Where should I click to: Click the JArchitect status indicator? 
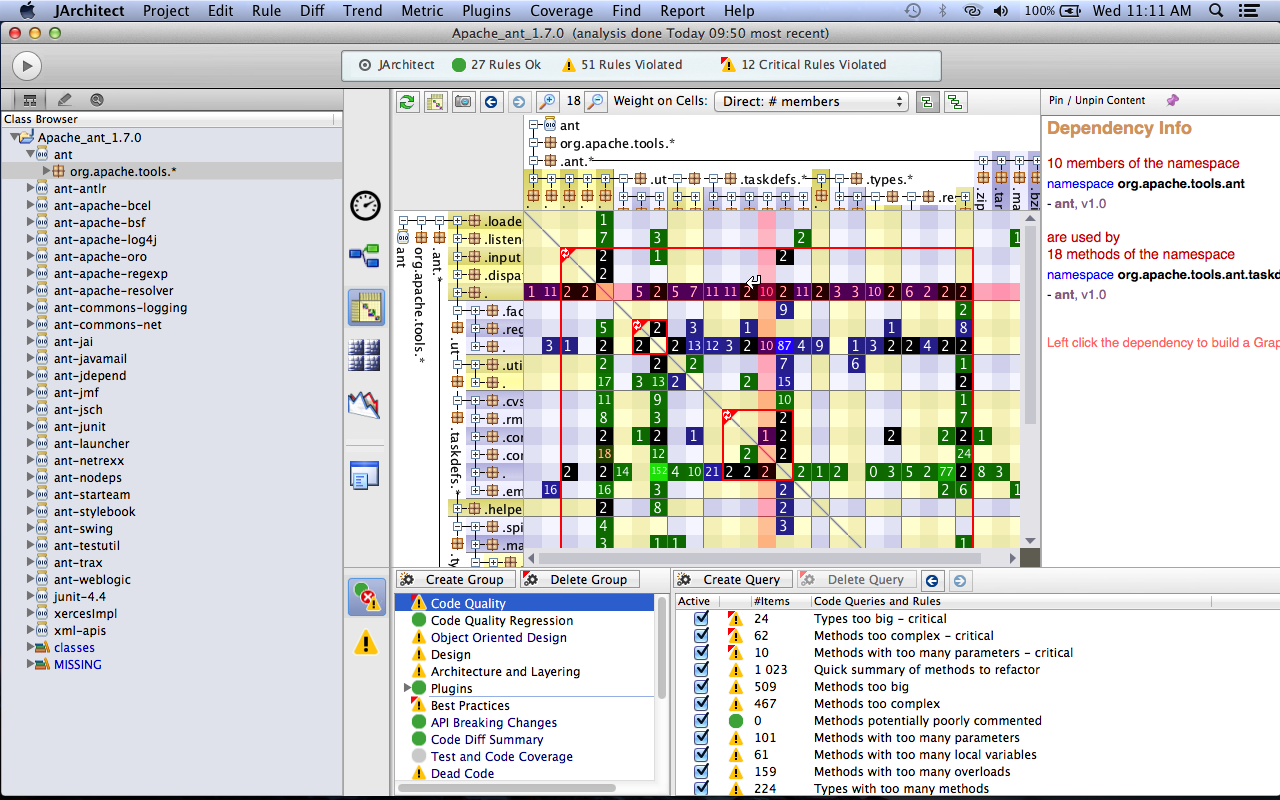click(x=397, y=65)
